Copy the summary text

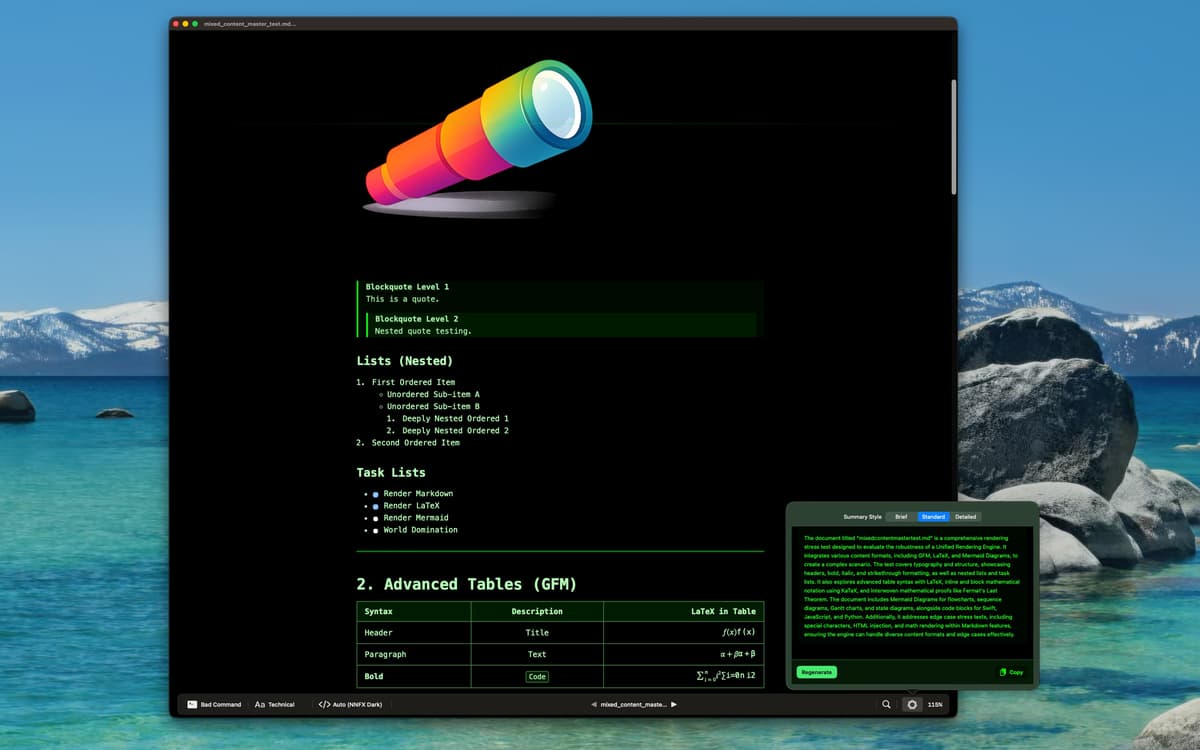tap(1011, 672)
